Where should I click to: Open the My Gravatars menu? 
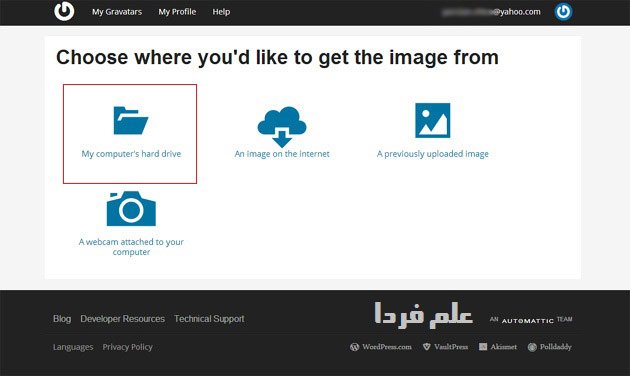coord(117,12)
